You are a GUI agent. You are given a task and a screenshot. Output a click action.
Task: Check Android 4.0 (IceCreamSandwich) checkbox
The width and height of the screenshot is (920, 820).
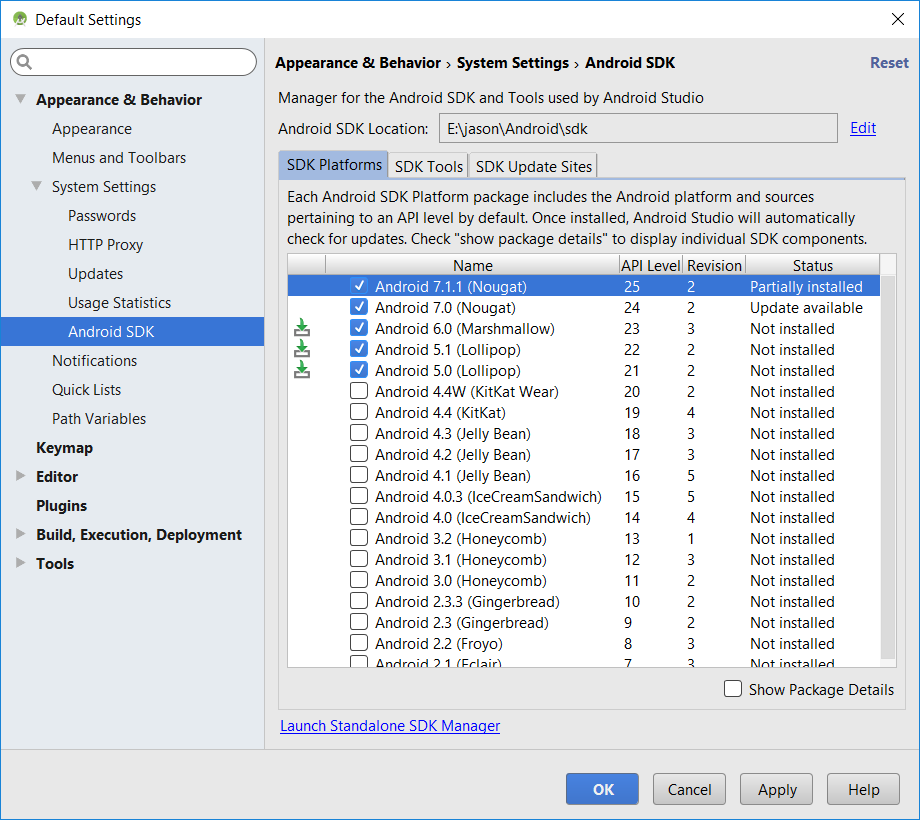358,517
